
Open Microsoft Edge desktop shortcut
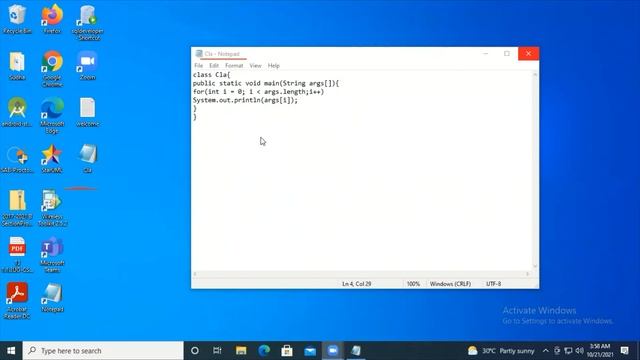click(52, 115)
